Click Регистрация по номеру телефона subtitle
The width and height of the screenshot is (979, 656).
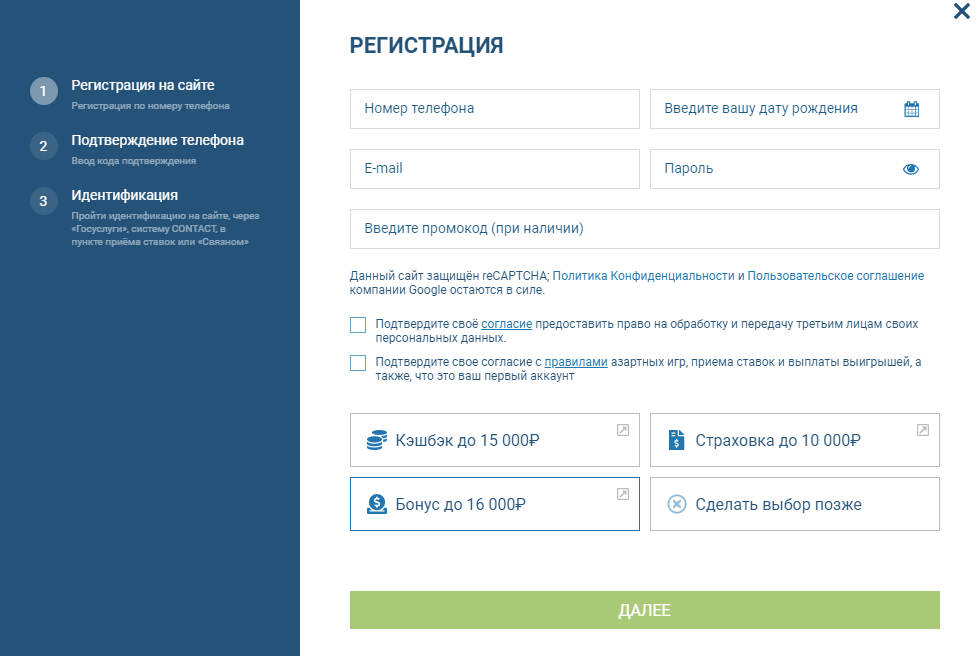[150, 106]
